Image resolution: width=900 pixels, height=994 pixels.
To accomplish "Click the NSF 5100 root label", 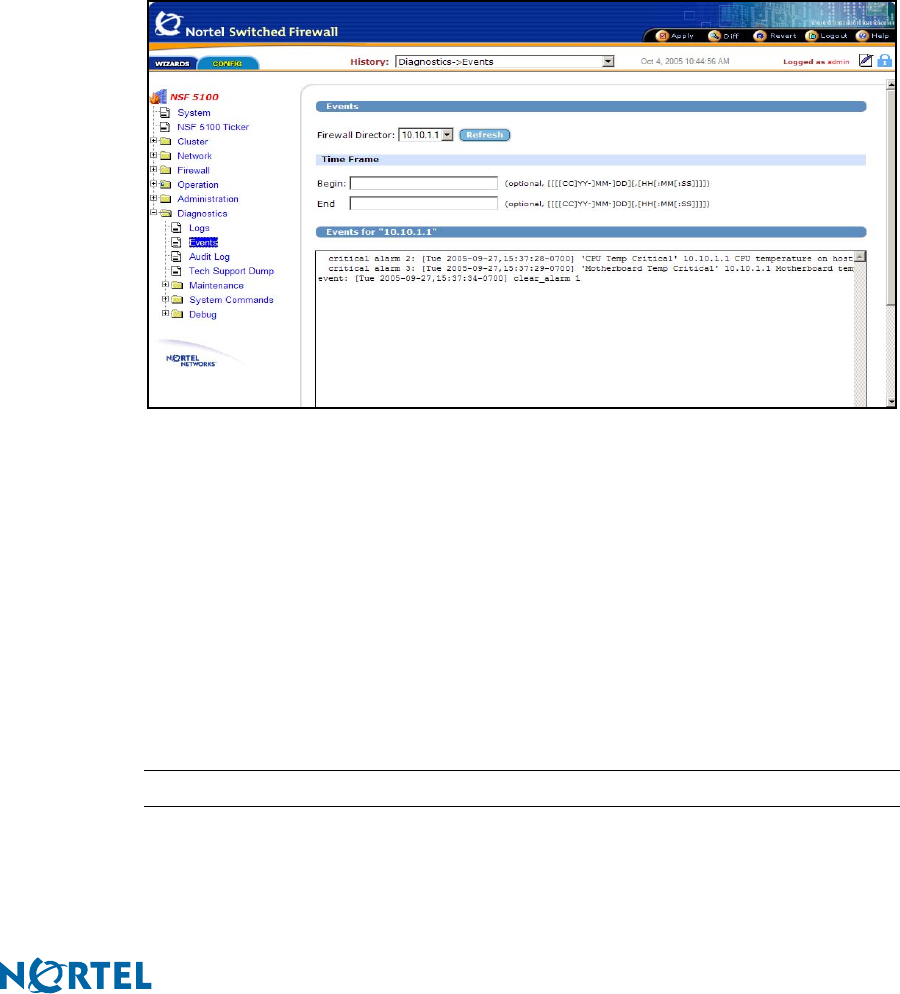I will (x=195, y=97).
